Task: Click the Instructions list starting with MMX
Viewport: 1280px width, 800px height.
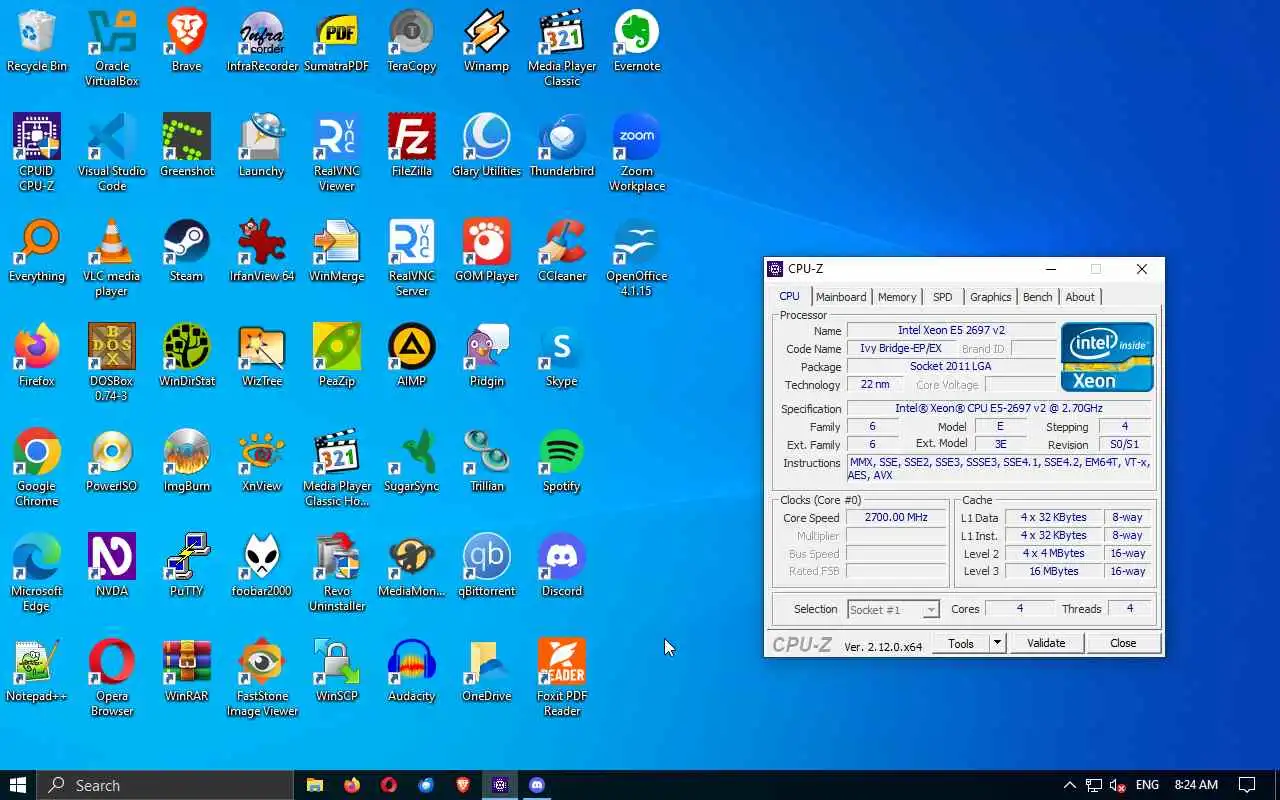Action: [x=1000, y=469]
